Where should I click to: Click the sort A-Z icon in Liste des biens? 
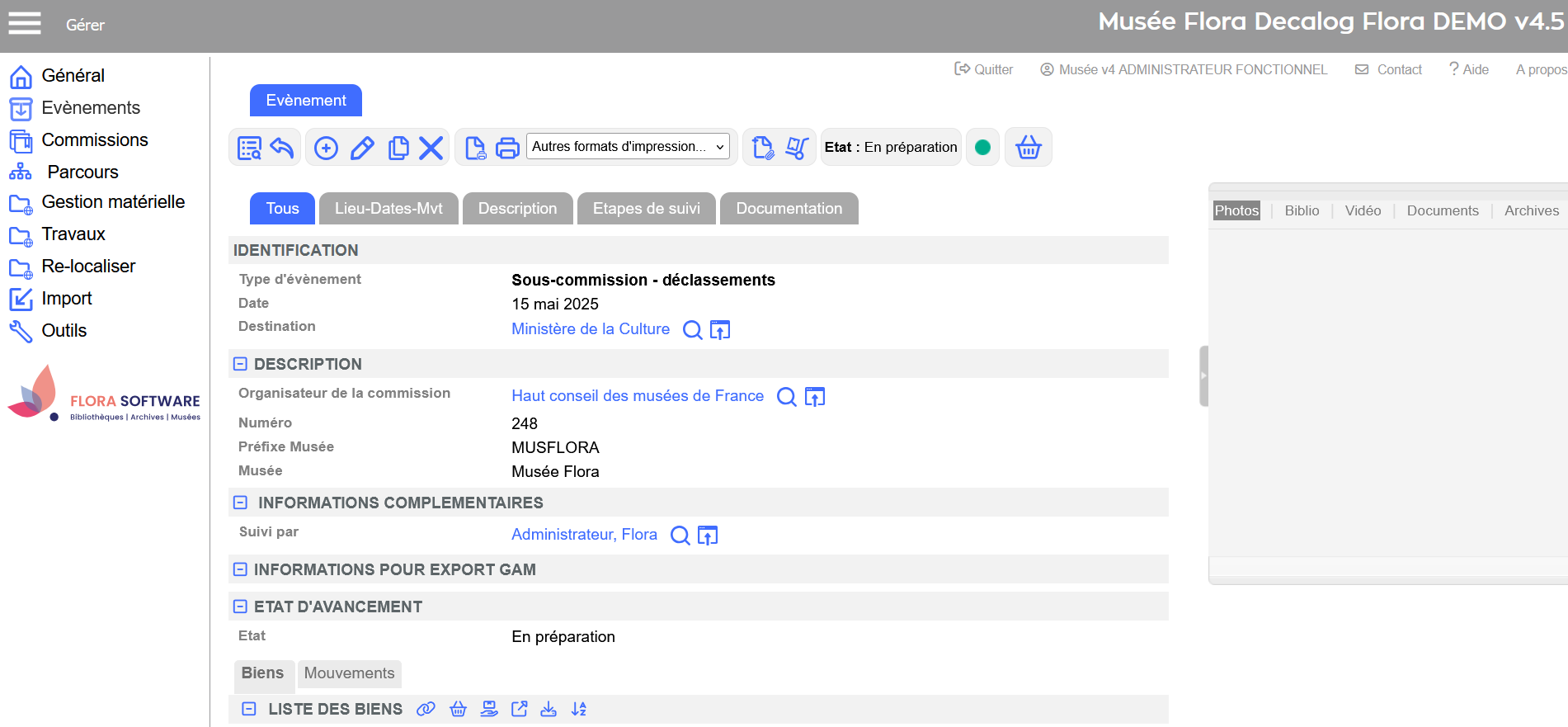(x=579, y=709)
